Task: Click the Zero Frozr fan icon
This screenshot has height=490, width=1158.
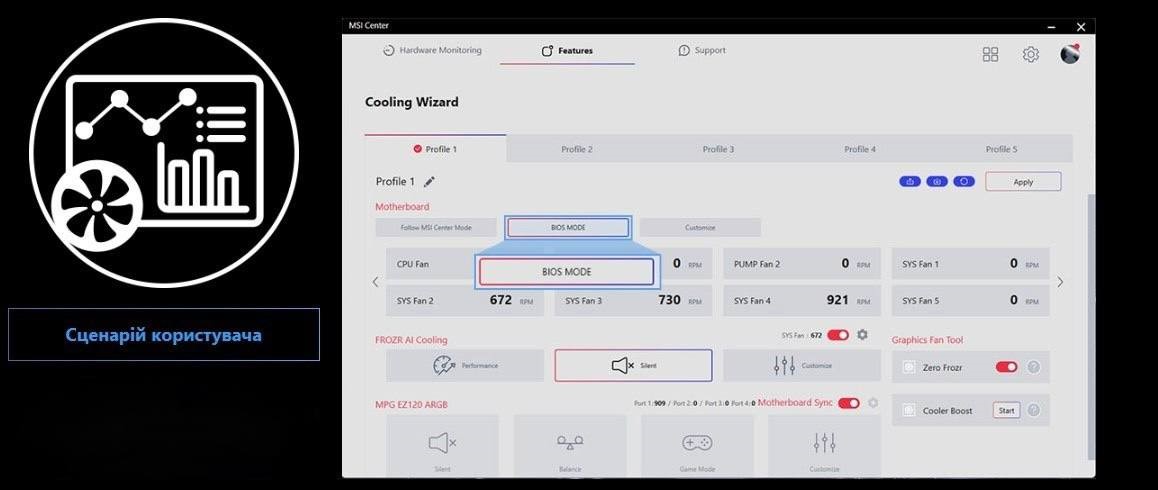Action: pos(909,367)
